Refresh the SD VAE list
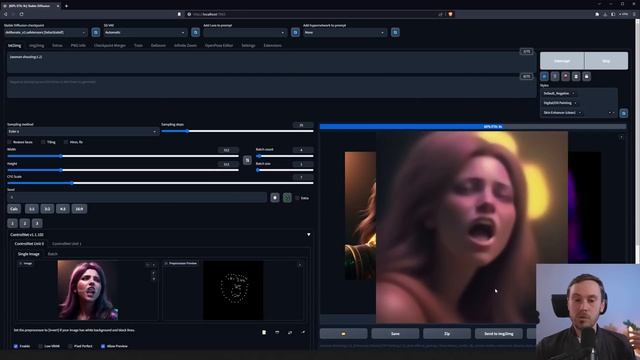 click(x=196, y=32)
